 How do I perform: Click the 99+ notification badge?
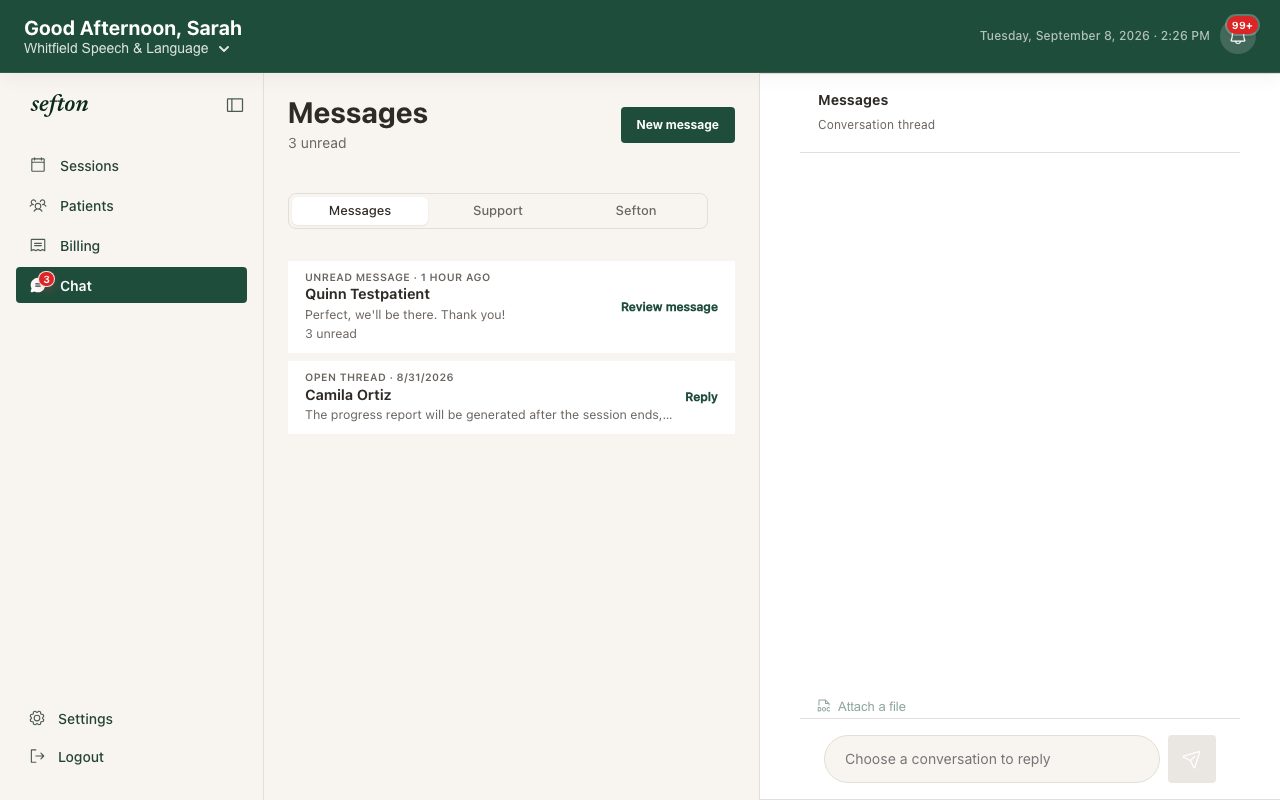point(1242,25)
